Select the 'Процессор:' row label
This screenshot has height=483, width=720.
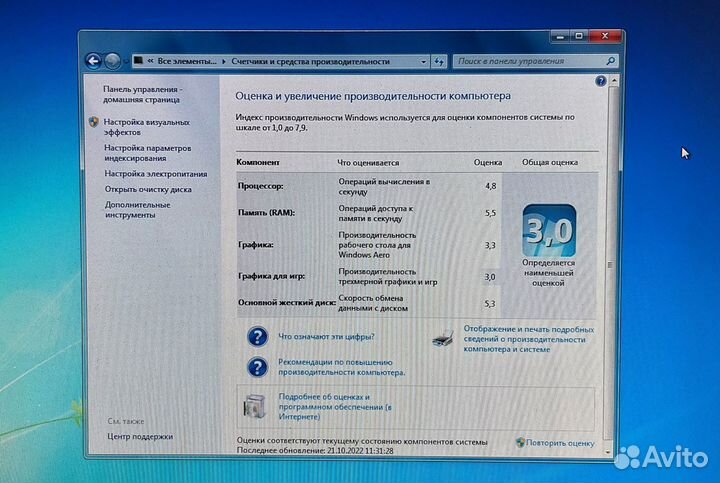260,186
